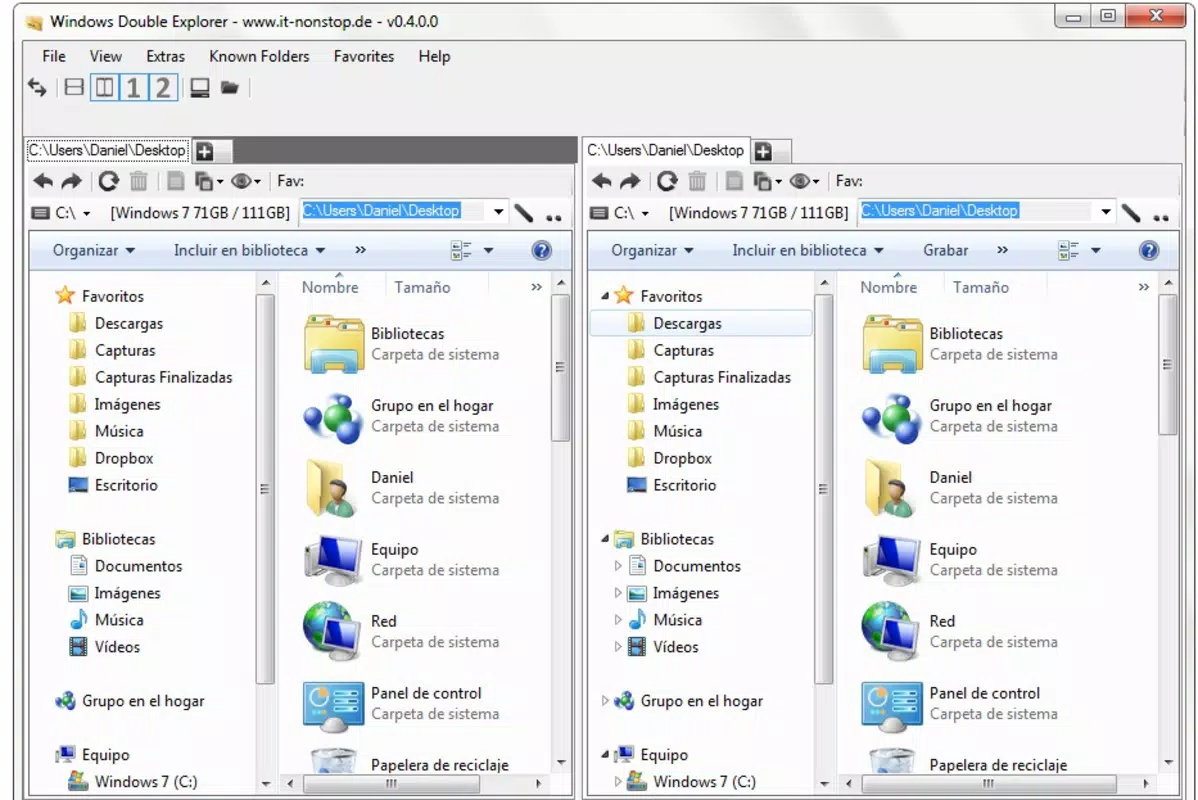Click the monitor icon in main toolbar
Screen dimensions: 1198x800
click(x=199, y=88)
